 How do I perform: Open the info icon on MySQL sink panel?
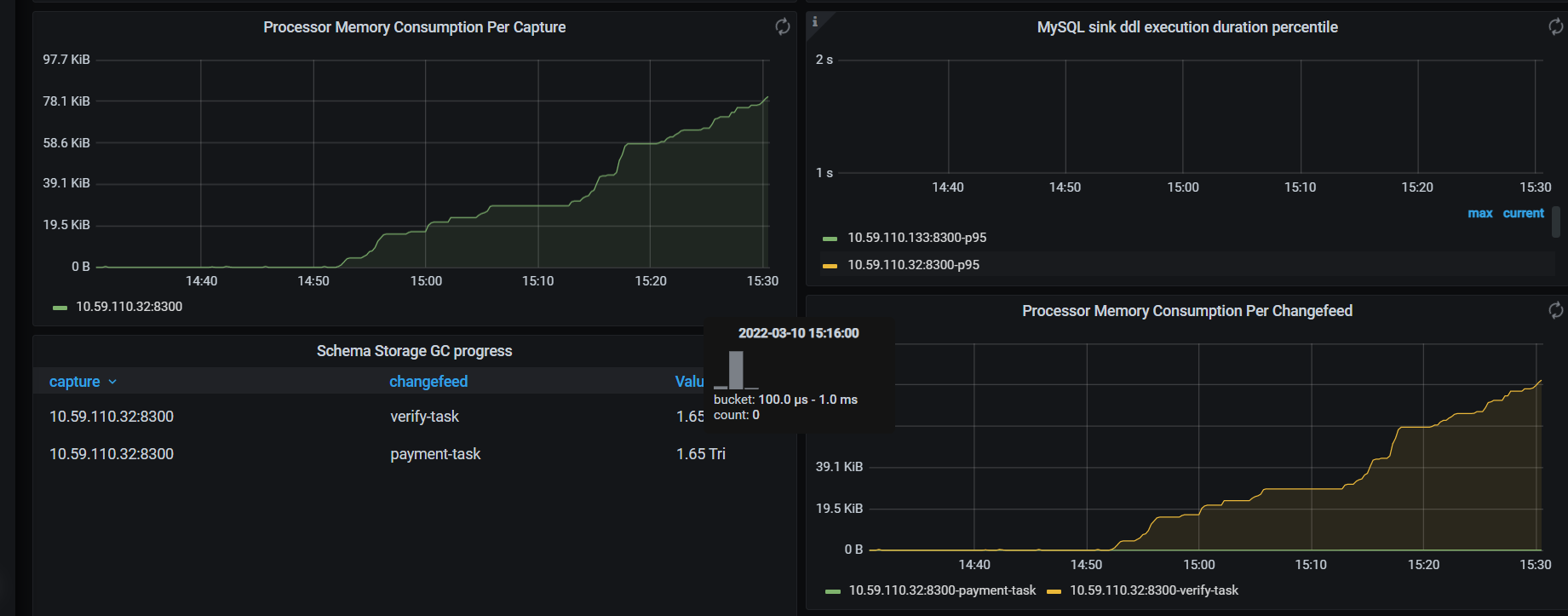tap(815, 21)
